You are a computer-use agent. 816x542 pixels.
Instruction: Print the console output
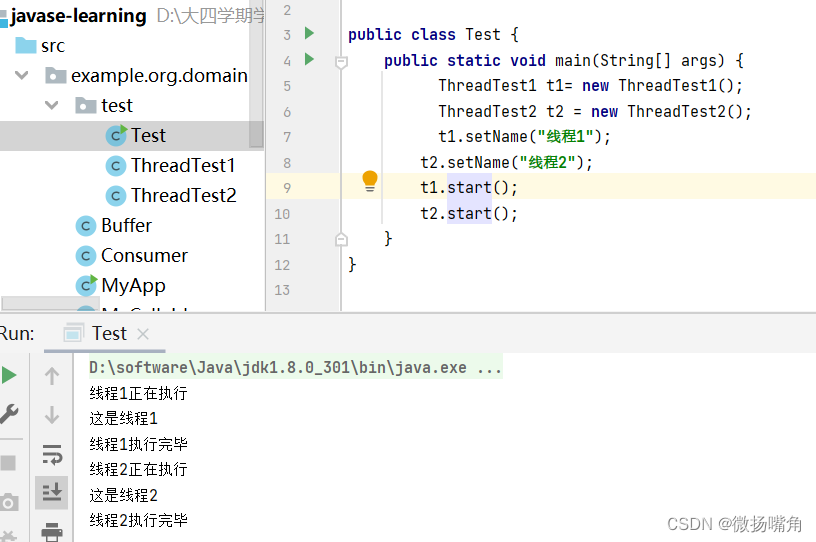(52, 532)
